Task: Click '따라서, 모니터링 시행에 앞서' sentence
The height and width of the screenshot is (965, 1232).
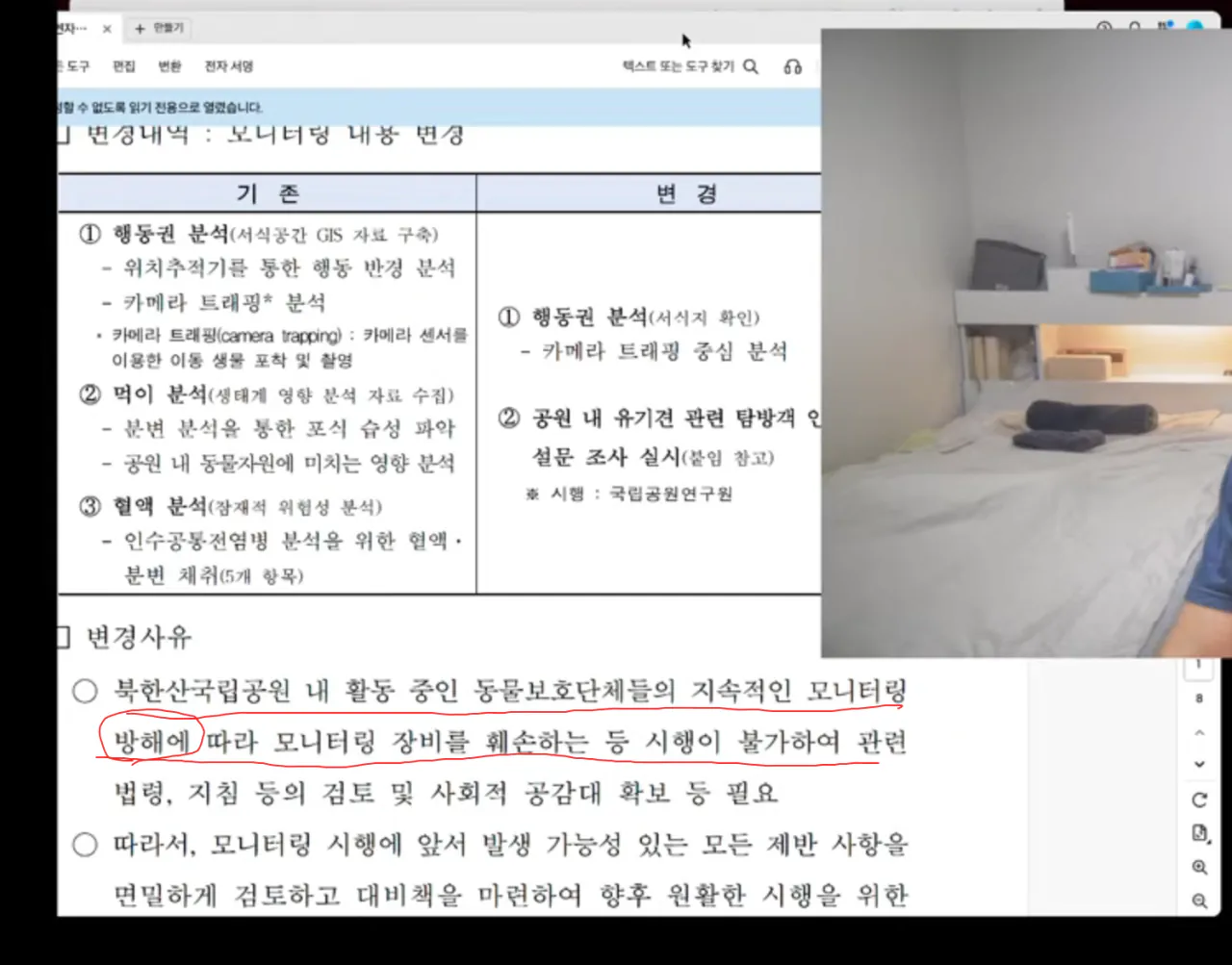Action: coord(289,845)
